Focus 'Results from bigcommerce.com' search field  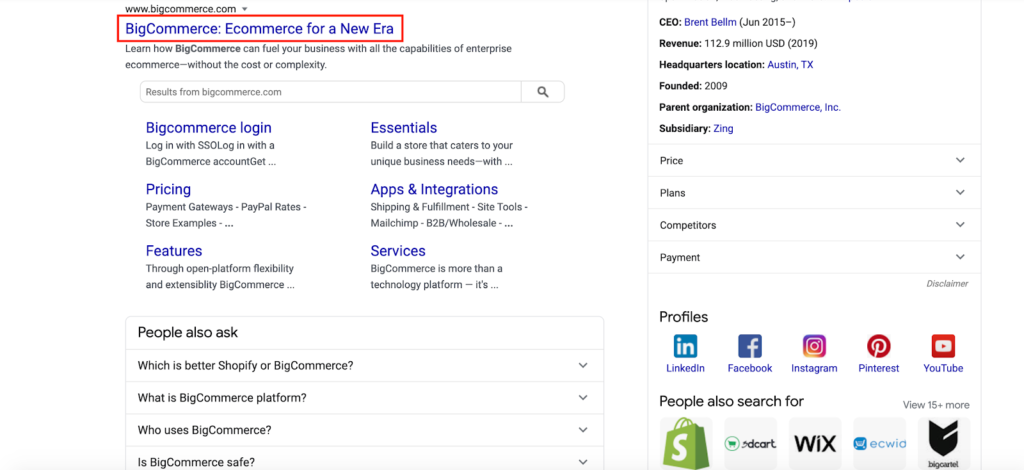pyautogui.click(x=330, y=92)
